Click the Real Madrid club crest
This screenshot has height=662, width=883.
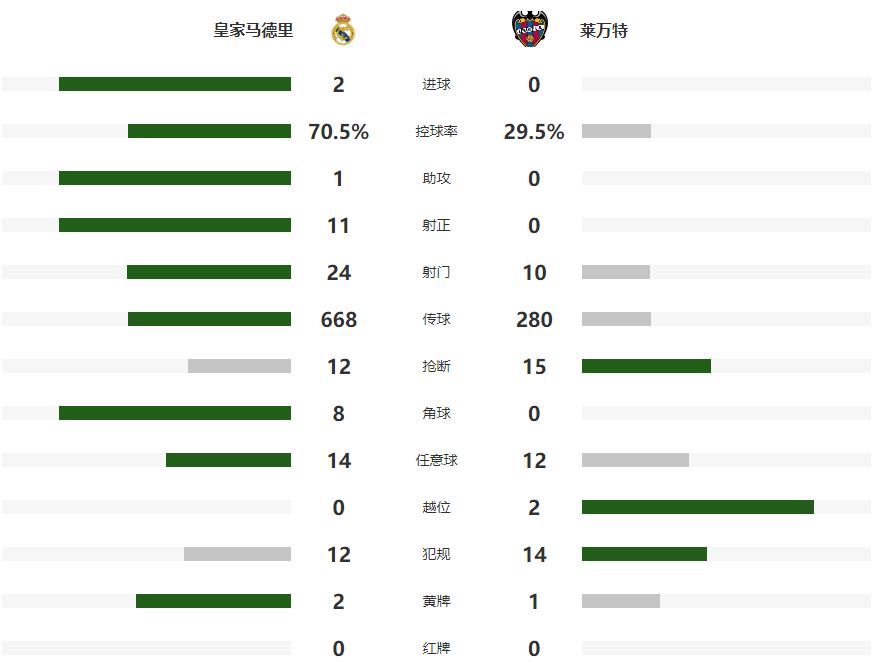coord(343,30)
